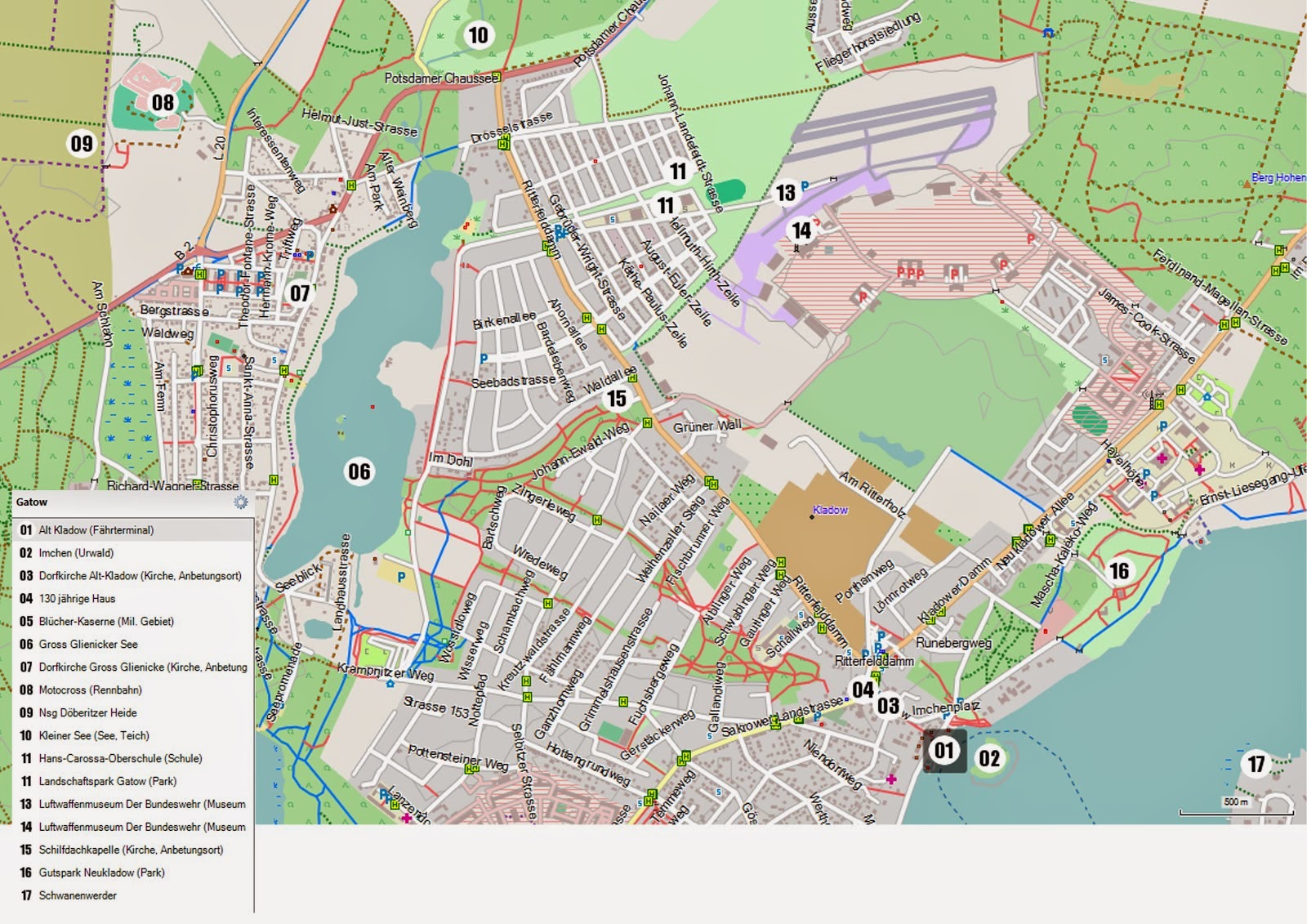
Task: Click map marker 03 near Imchenplatz
Action: tap(888, 706)
